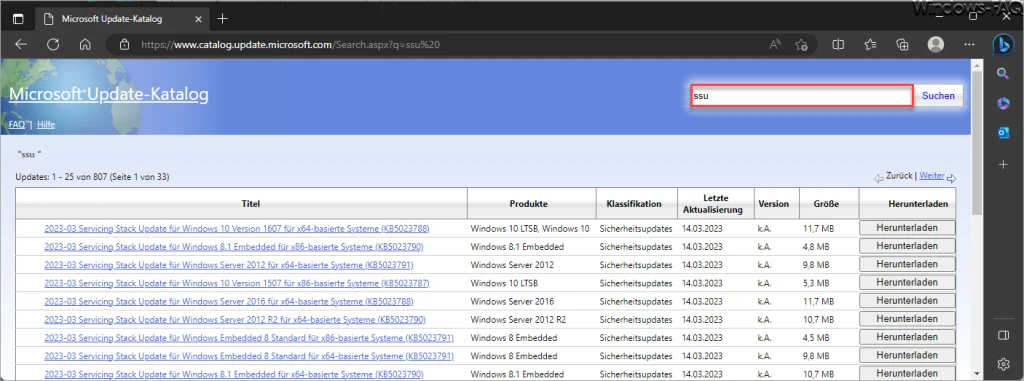Screen dimensions: 1024x381
Task: Click Herunterladen for Windows 10 Version 1507
Action: tap(907, 283)
